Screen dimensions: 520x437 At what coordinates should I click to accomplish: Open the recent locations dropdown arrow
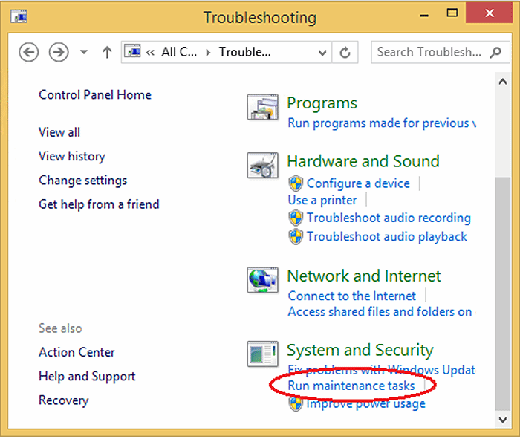click(x=84, y=52)
